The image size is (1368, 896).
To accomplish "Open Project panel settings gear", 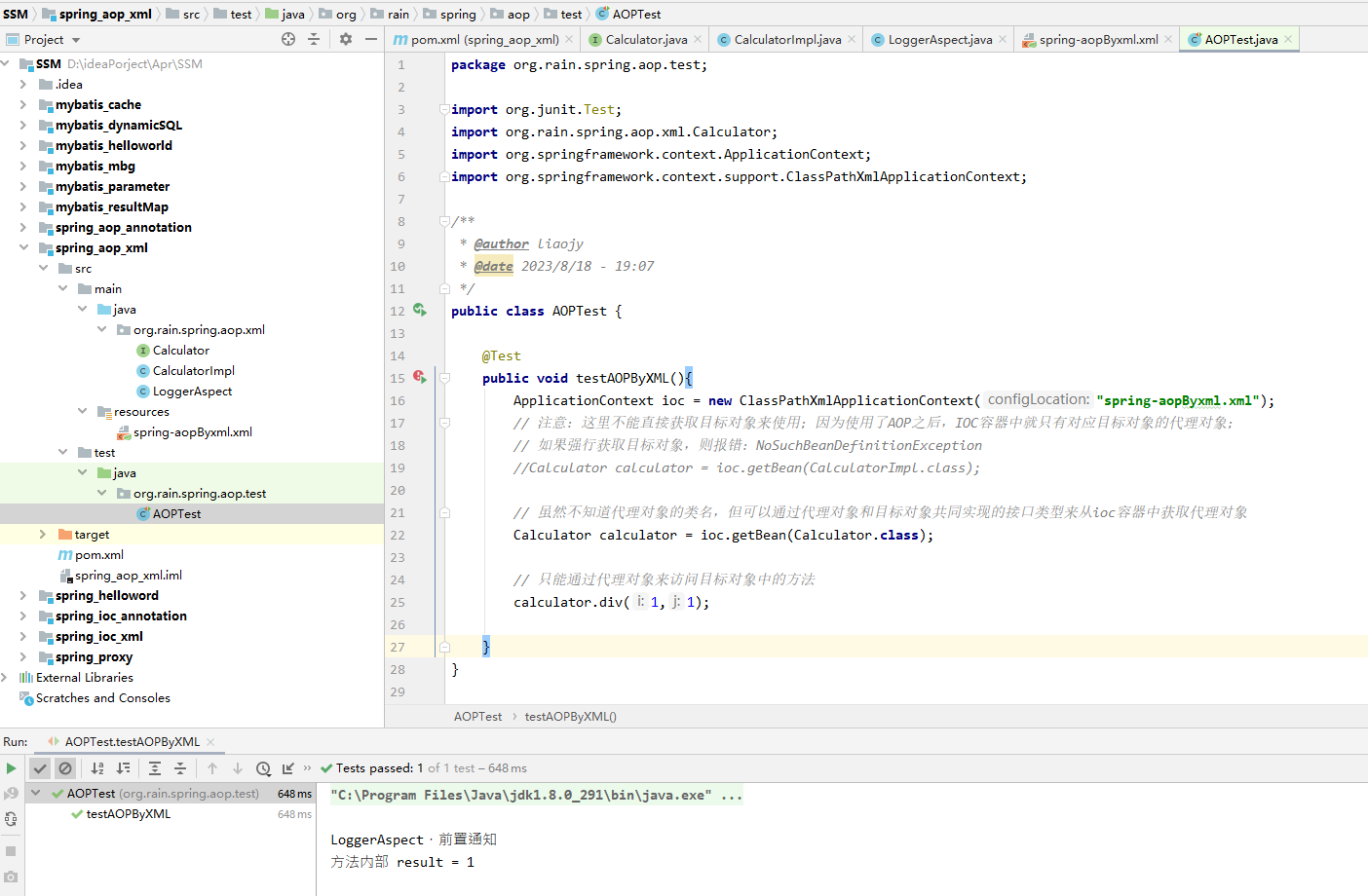I will click(x=346, y=39).
